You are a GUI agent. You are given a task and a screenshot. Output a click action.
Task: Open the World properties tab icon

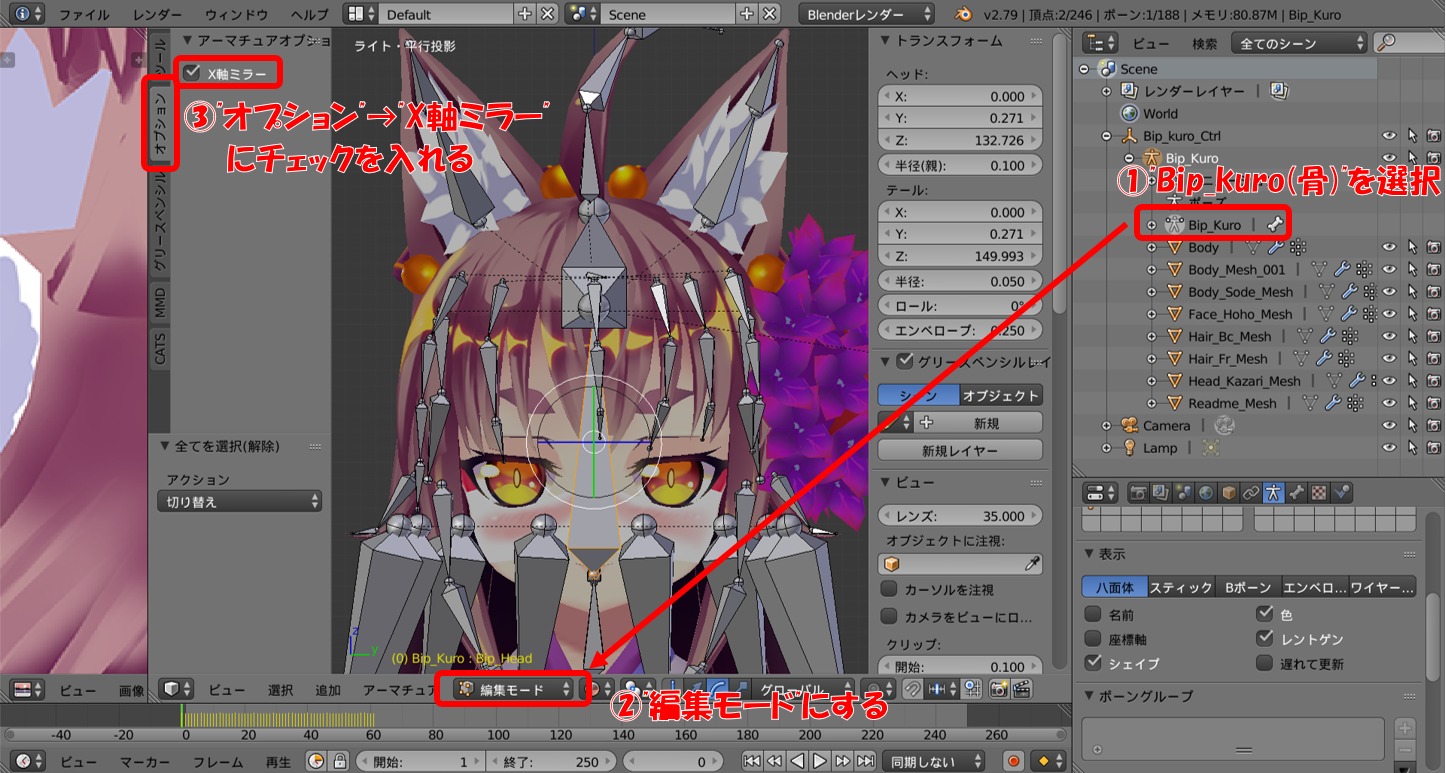click(x=1206, y=493)
